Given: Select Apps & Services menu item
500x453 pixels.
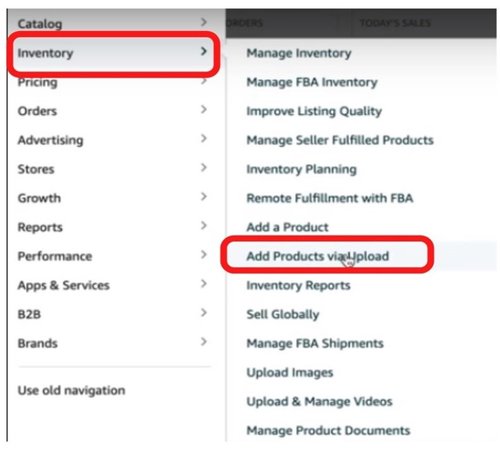Looking at the screenshot, I should pos(64,285).
